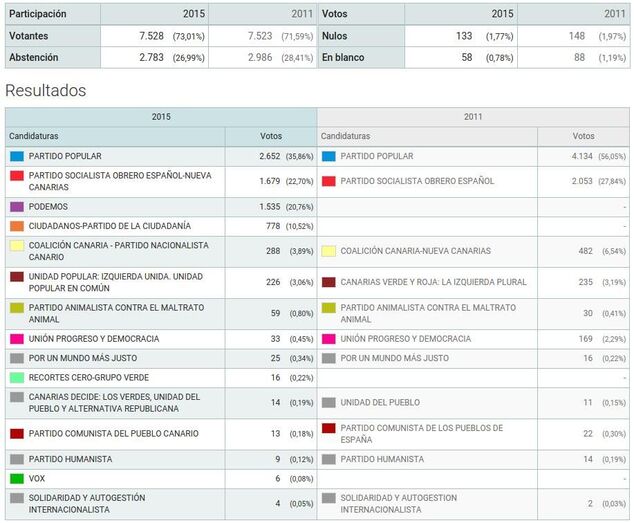Click the 1.535 votes for PODEMOS
This screenshot has width=634, height=523.
point(270,207)
